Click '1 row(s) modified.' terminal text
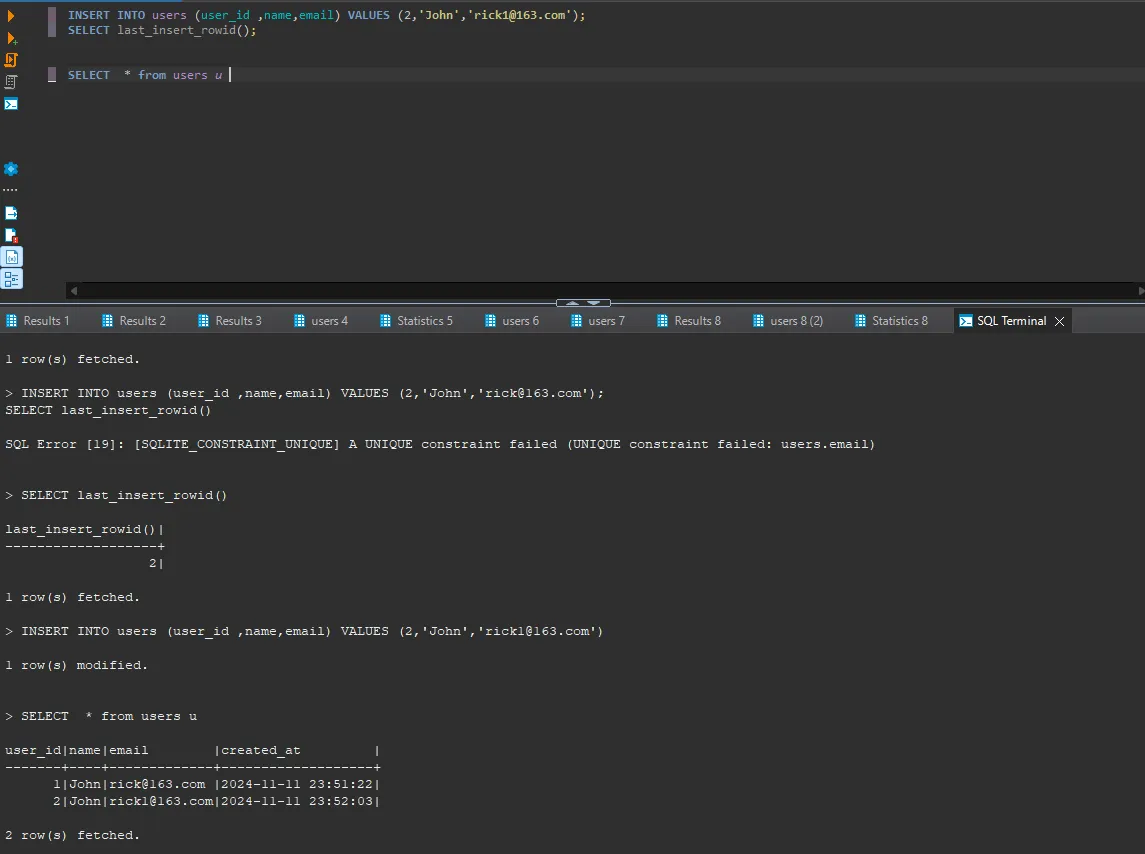1145x854 pixels. 76,666
